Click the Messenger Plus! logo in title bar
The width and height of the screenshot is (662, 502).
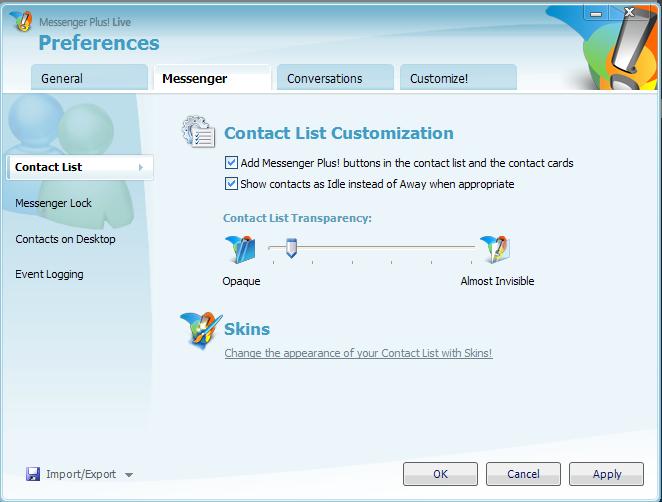pyautogui.click(x=20, y=22)
